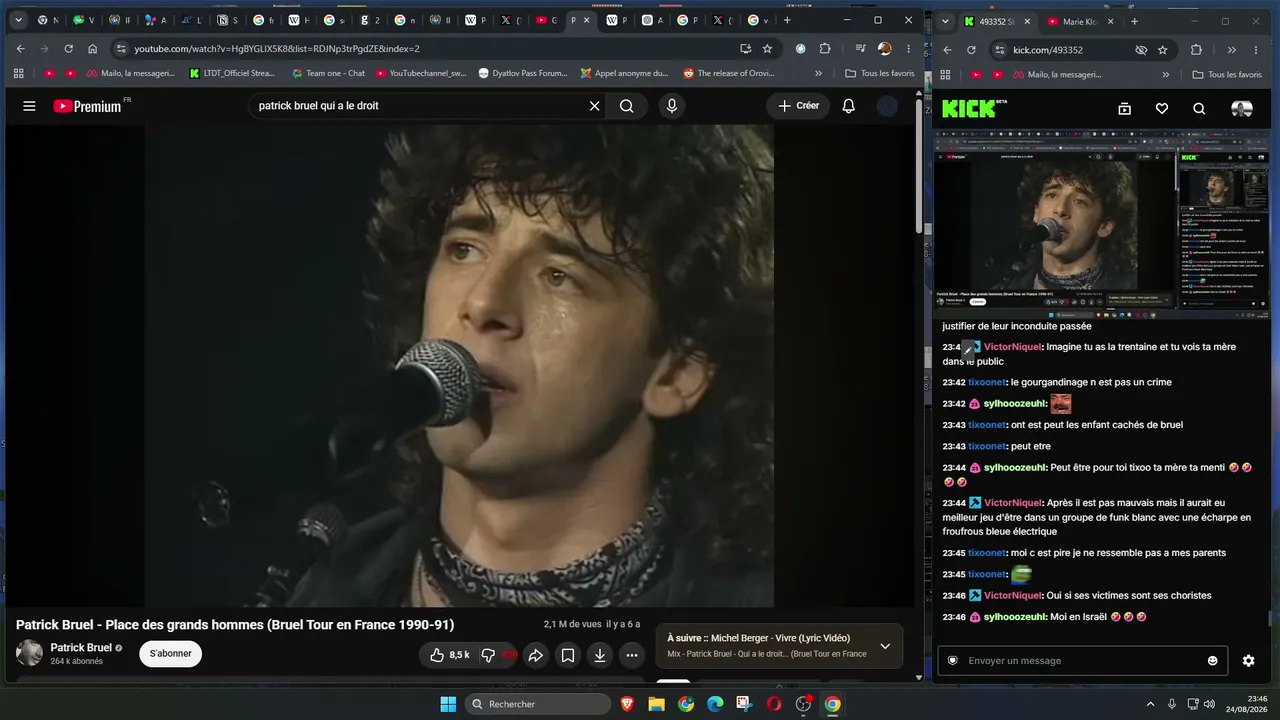
Task: Reload the Kick page
Action: coord(971,50)
